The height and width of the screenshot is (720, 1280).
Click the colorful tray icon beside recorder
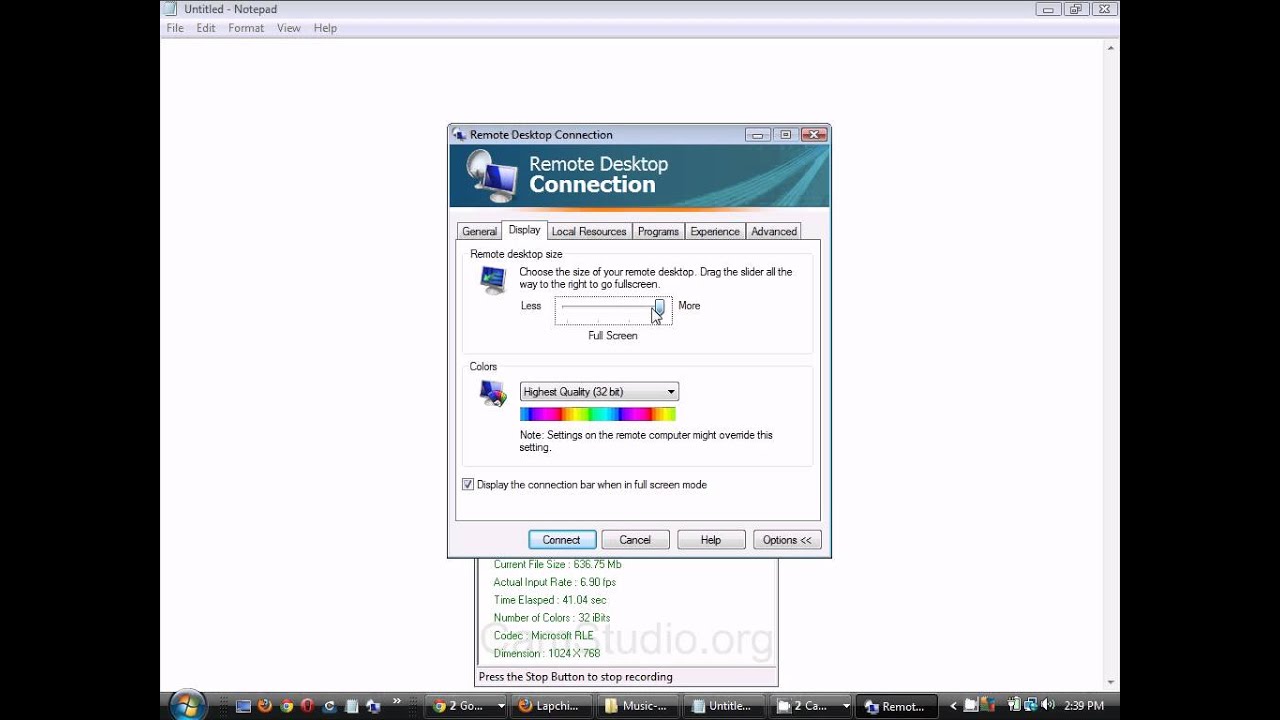point(986,706)
